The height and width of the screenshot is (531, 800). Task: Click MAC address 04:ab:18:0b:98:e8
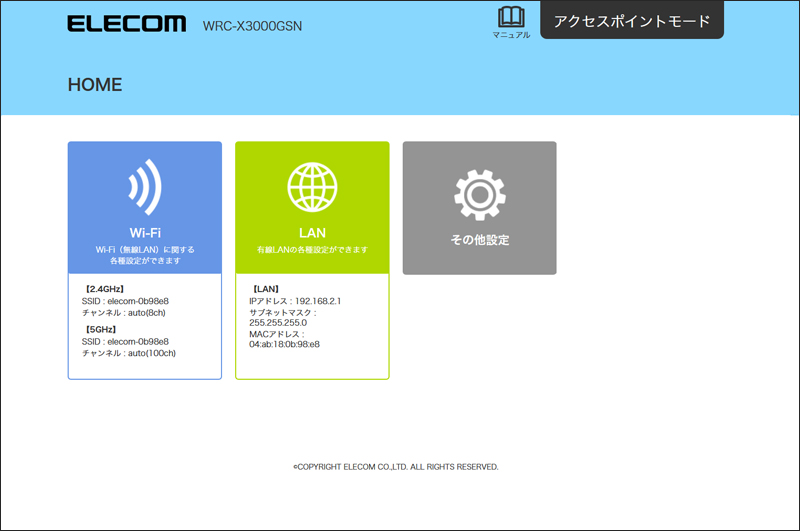284,344
